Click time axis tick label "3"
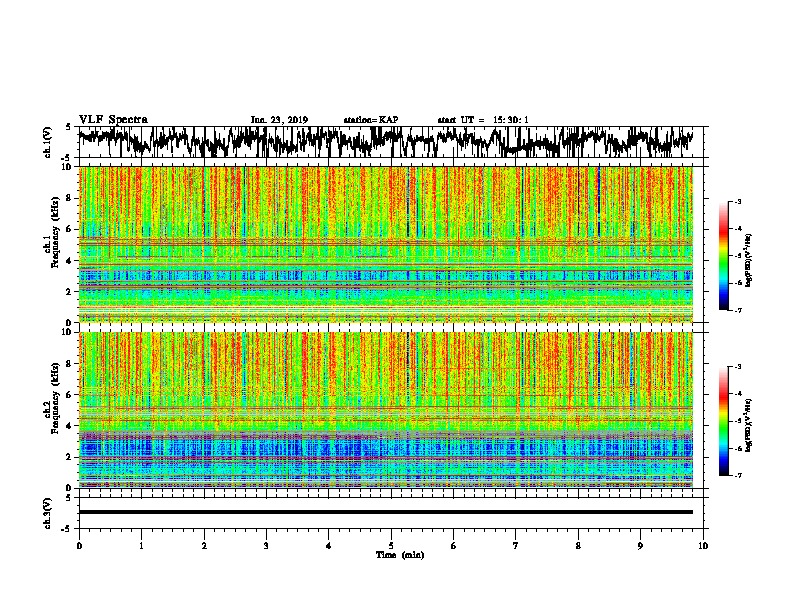 pyautogui.click(x=266, y=546)
